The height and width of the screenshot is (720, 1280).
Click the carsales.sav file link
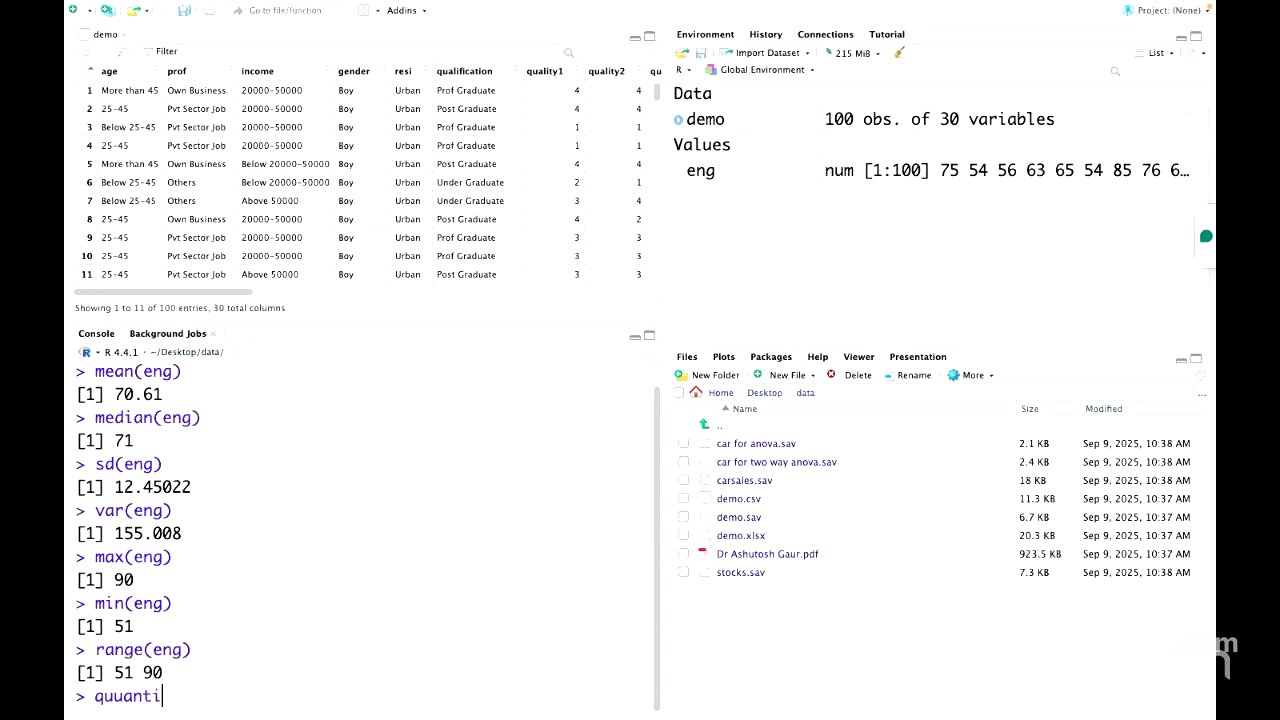coord(744,480)
